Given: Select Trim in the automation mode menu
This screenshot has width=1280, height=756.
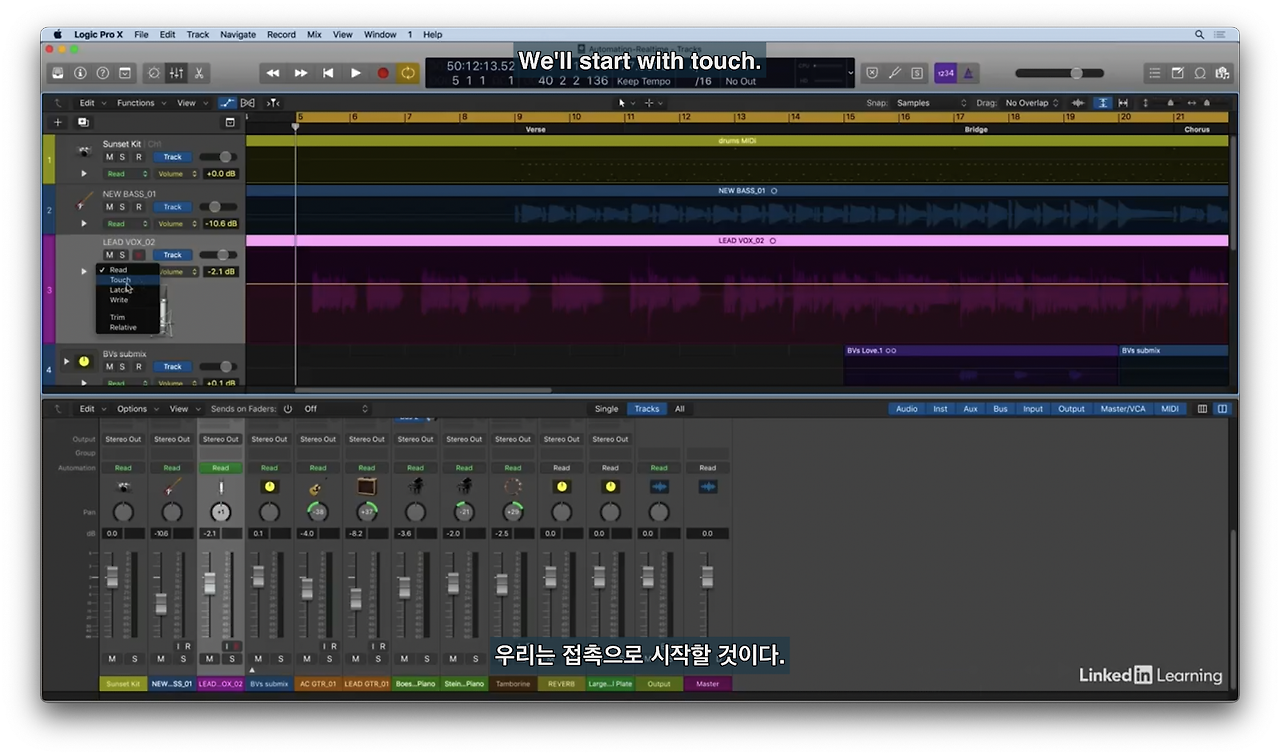Looking at the screenshot, I should coord(127,317).
